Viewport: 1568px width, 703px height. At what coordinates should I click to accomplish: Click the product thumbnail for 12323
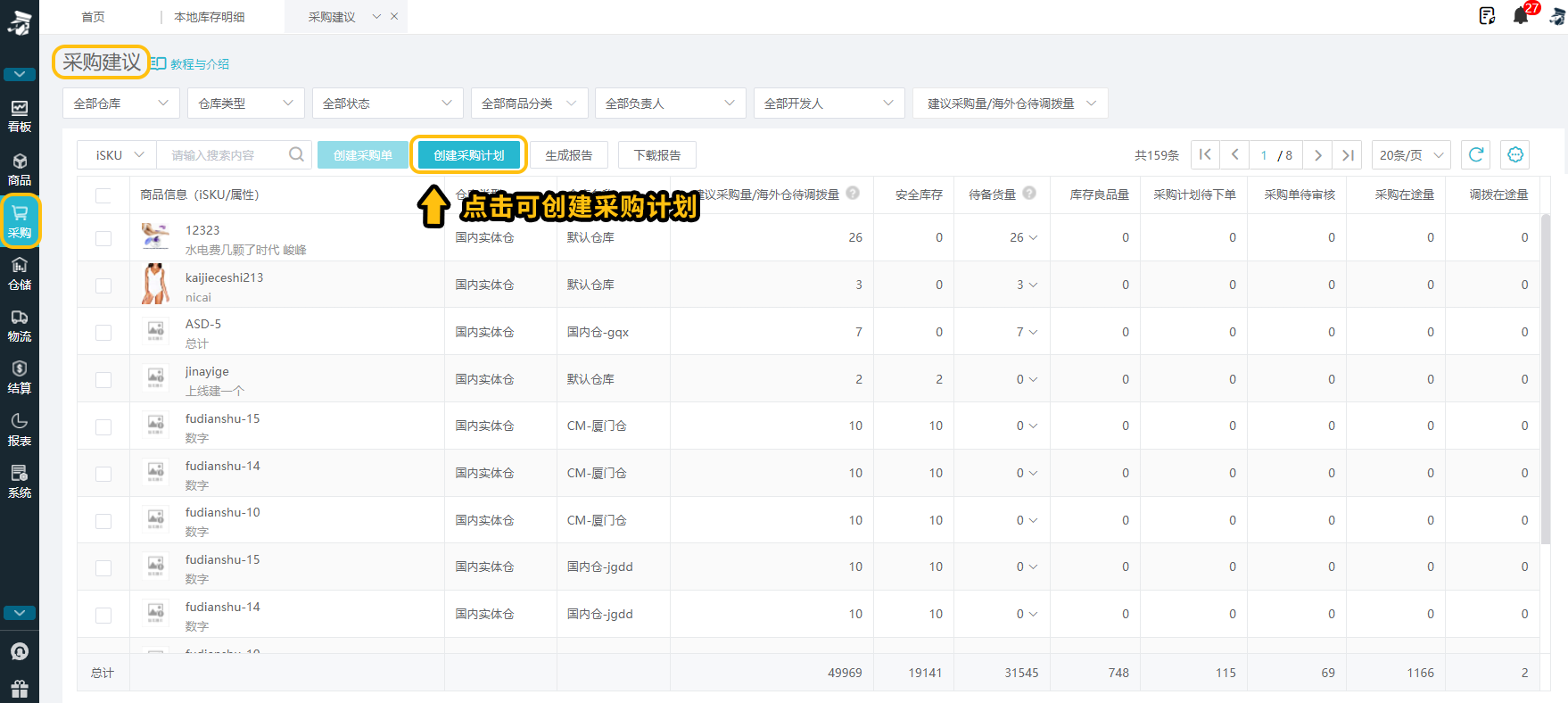[156, 237]
